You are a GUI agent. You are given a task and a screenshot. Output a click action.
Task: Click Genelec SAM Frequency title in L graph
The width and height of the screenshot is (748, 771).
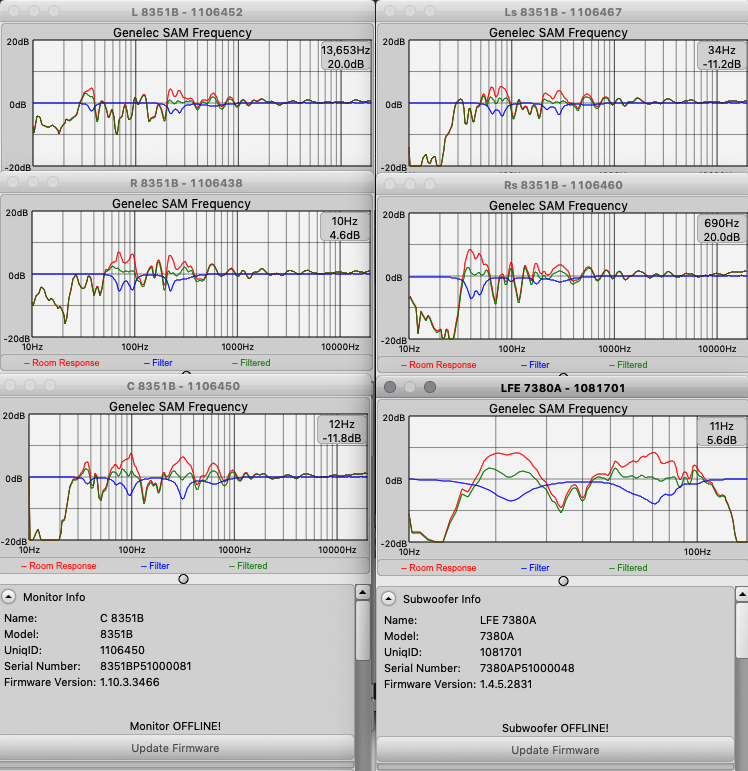[182, 32]
